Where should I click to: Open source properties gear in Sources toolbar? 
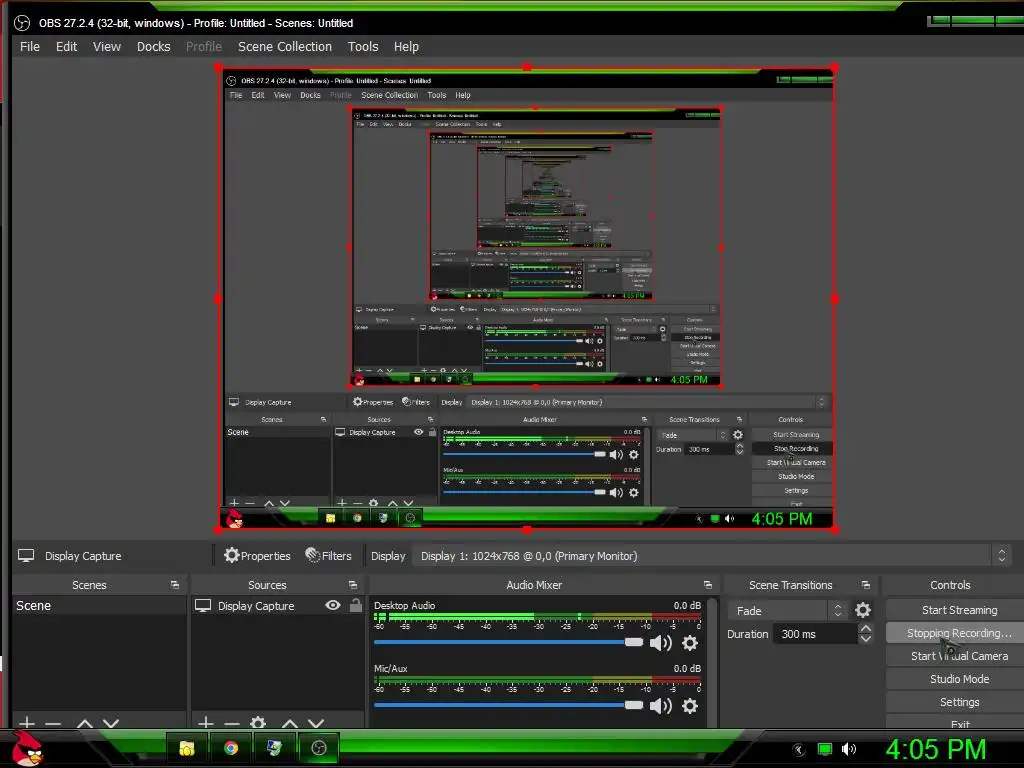(x=258, y=722)
